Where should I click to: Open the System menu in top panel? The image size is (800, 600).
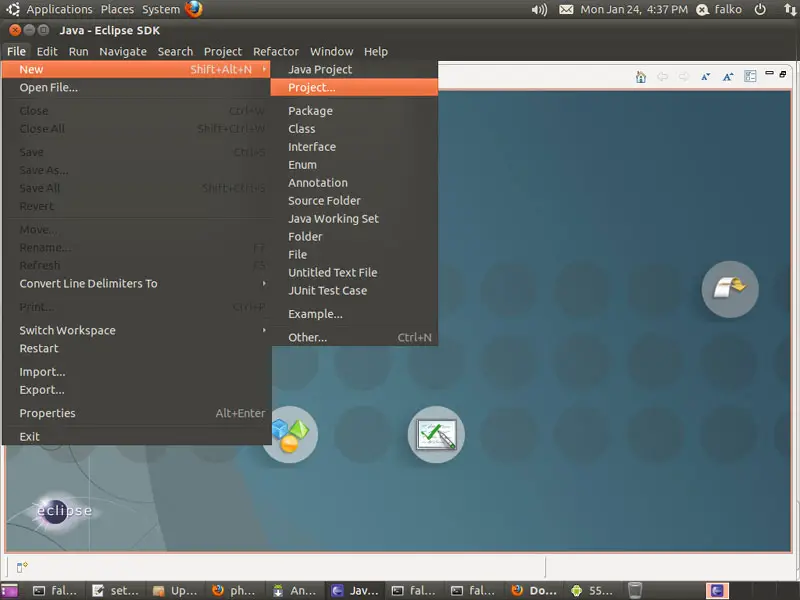tap(161, 10)
